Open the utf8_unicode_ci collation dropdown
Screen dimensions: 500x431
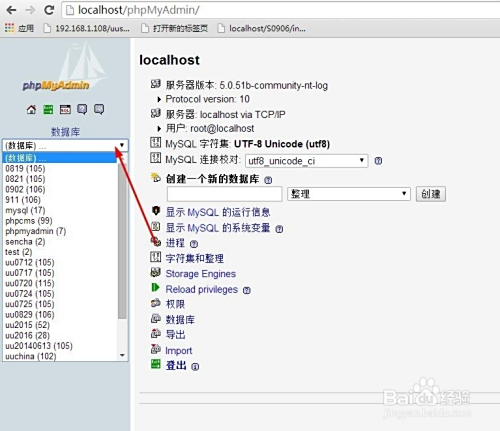[306, 161]
